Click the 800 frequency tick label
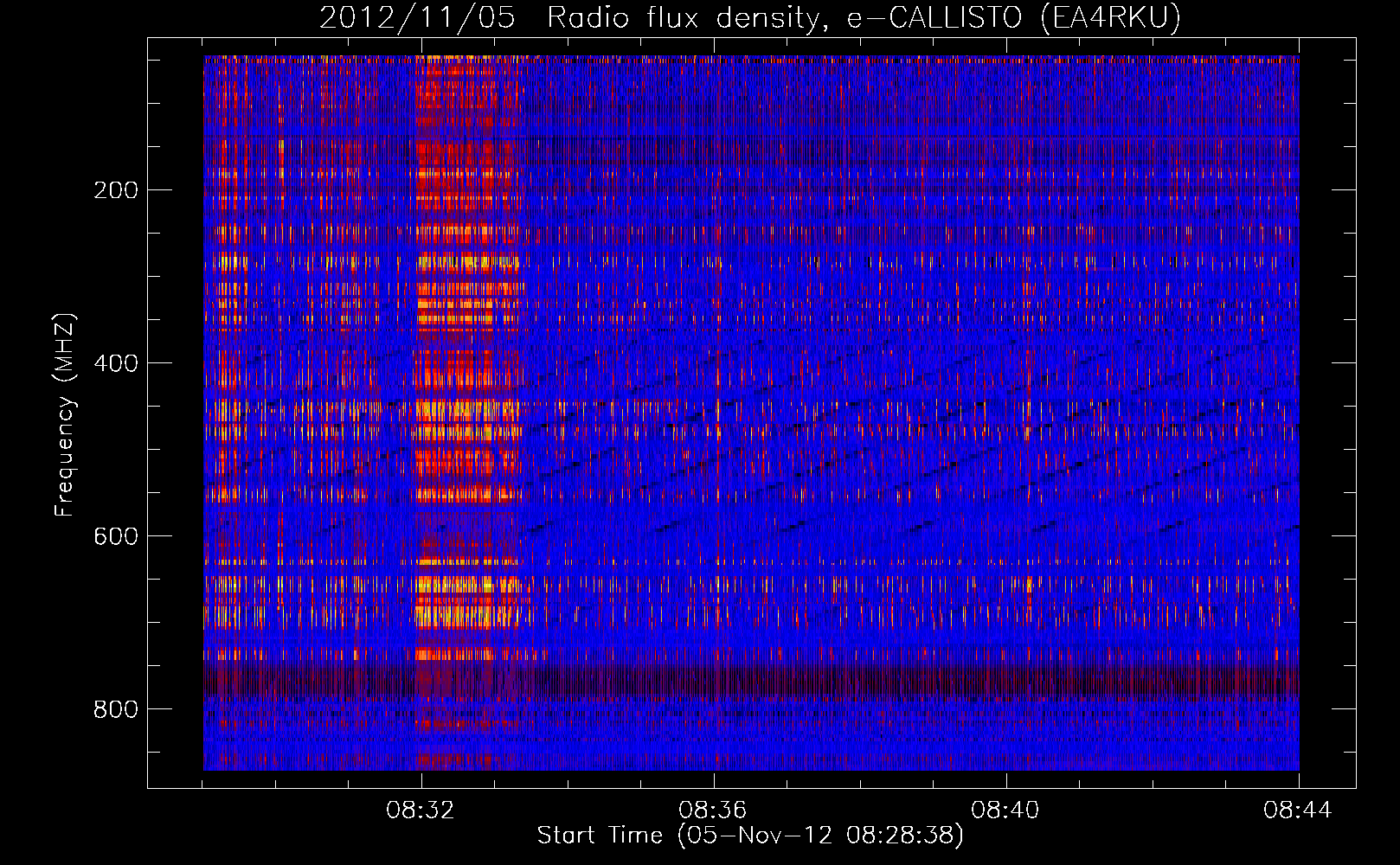The height and width of the screenshot is (865, 1400). pyautogui.click(x=116, y=709)
